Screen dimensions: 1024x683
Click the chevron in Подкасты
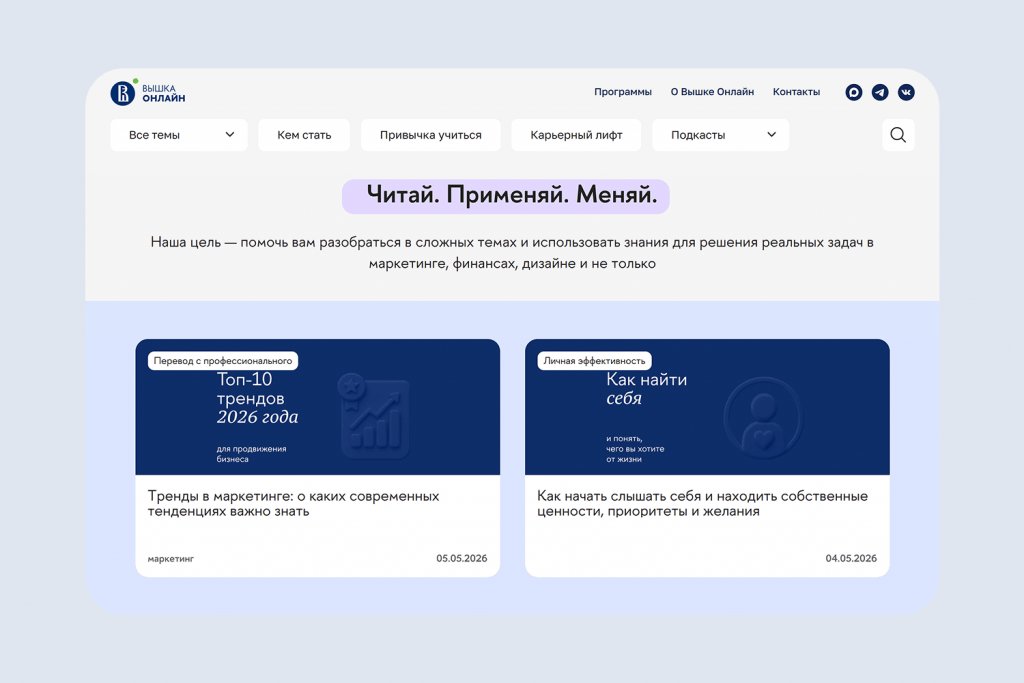tap(771, 135)
